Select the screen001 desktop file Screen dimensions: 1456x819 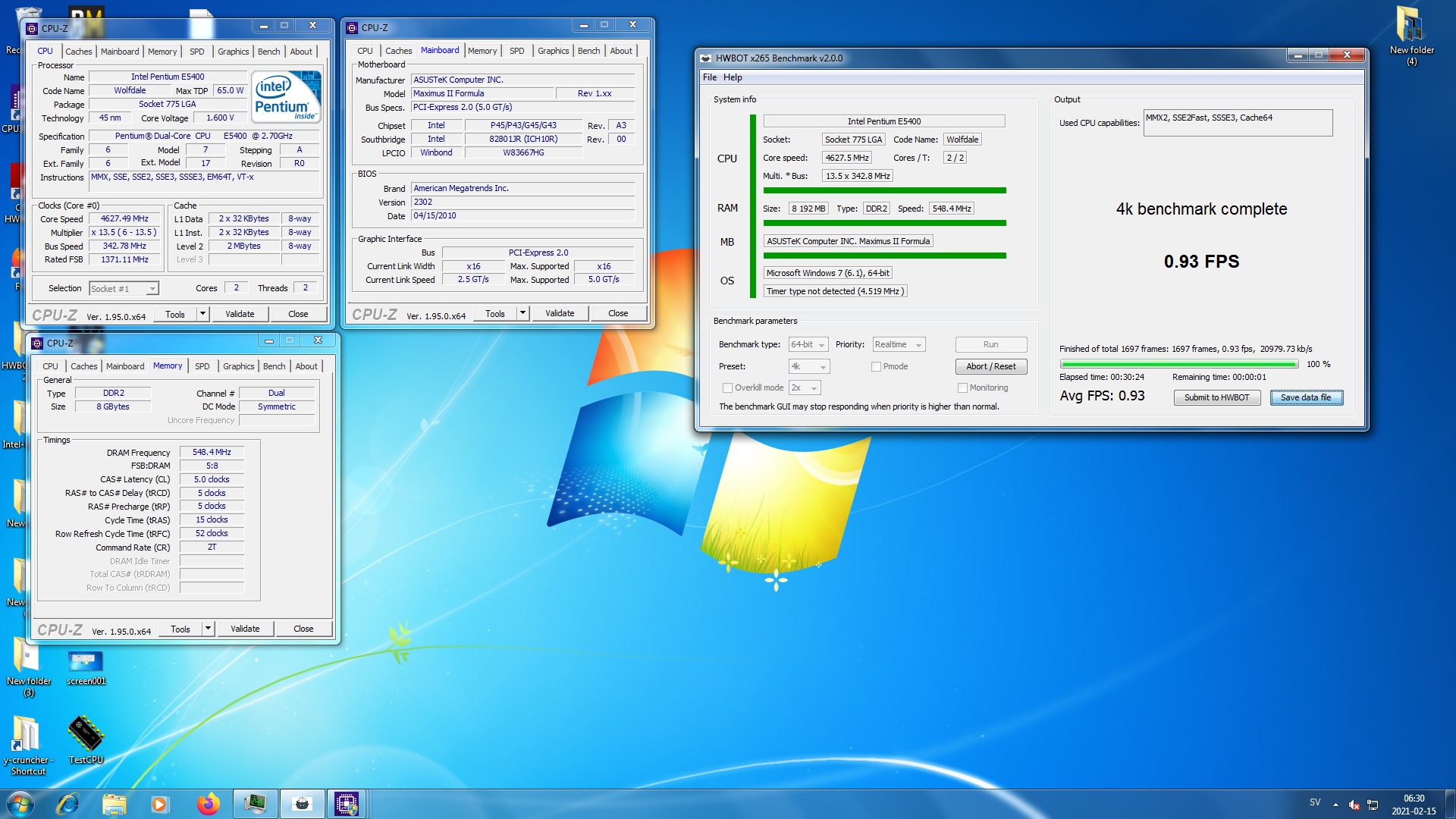pos(86,667)
